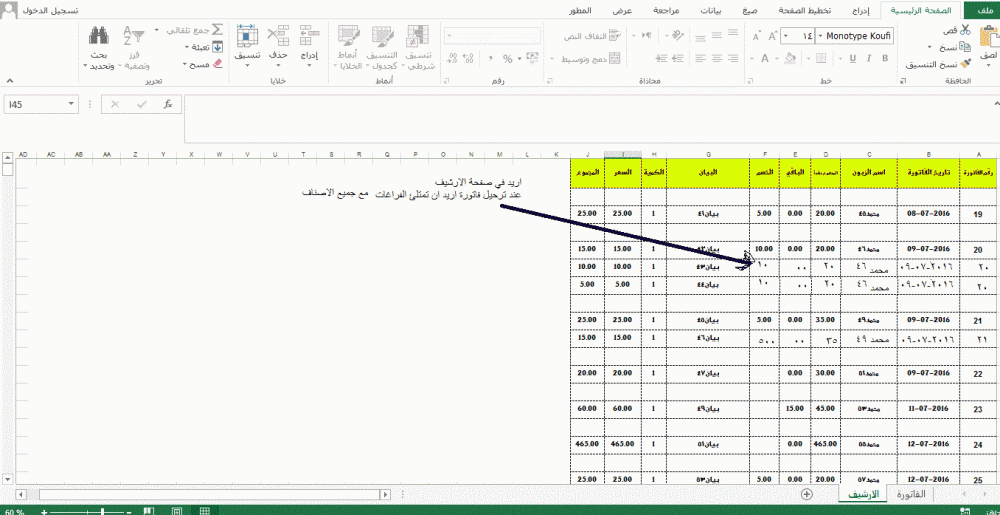The image size is (1000, 515).
Task: Click the Insert cells (إدراج) icon
Action: click(310, 35)
